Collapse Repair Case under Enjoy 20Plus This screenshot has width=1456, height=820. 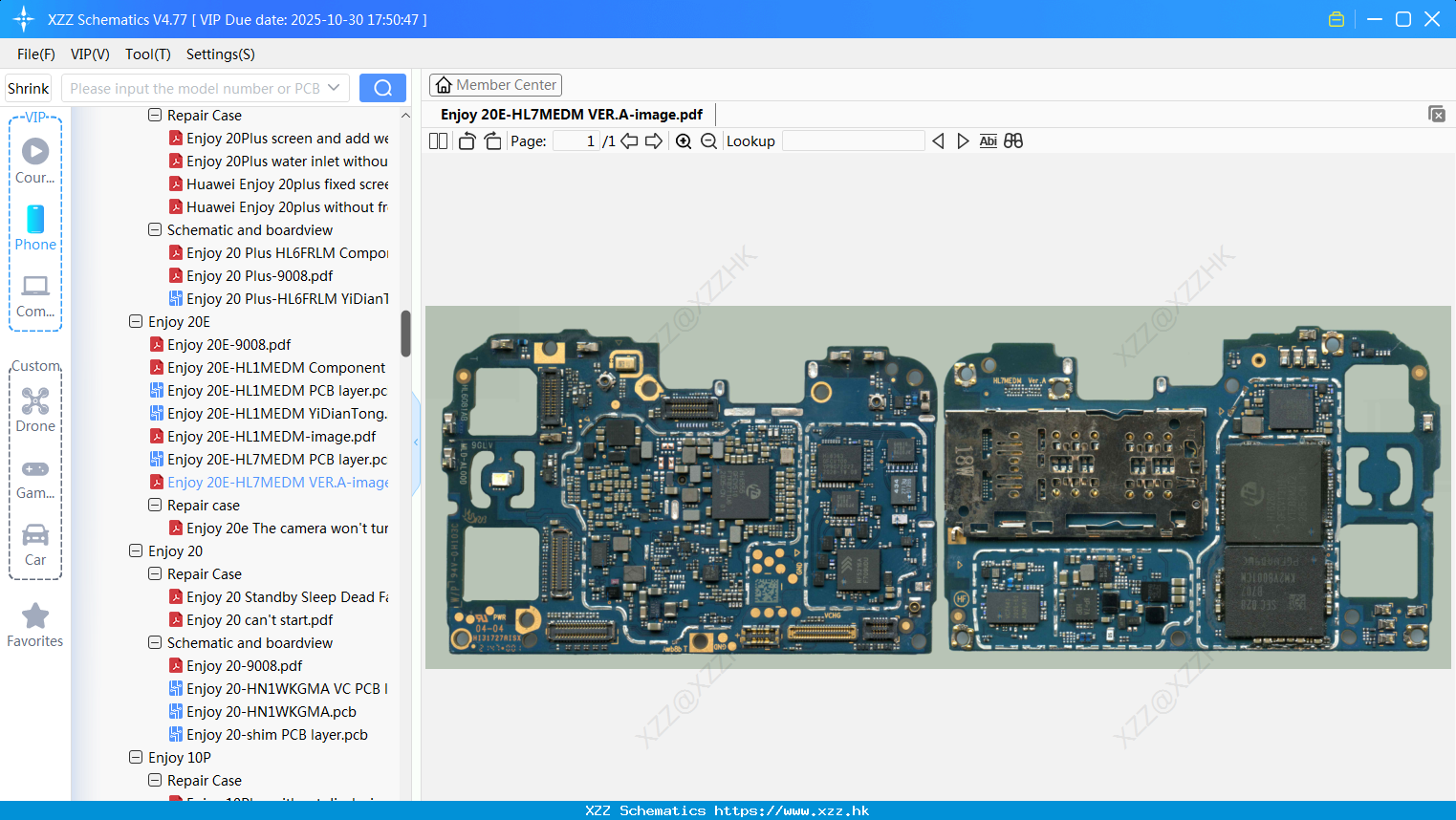pyautogui.click(x=155, y=116)
